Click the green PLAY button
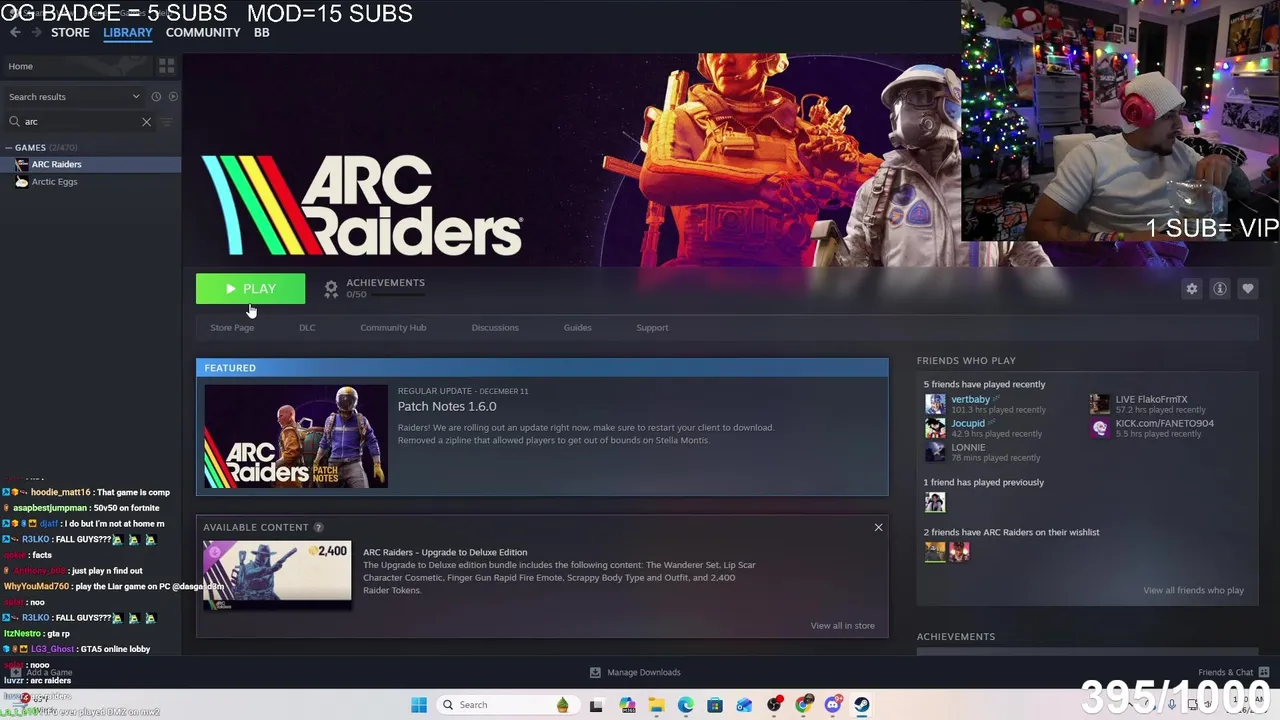1280x720 pixels. click(250, 289)
